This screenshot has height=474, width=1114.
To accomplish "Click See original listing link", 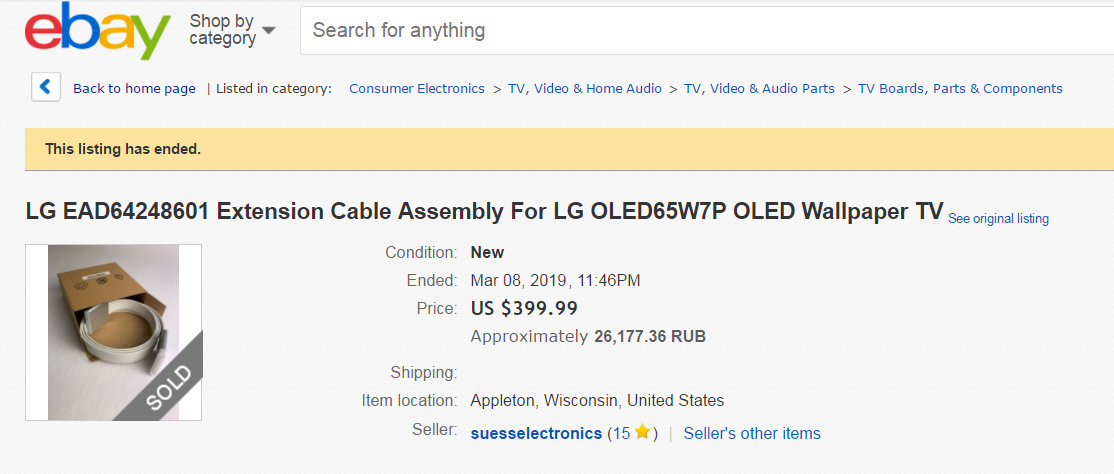I will pyautogui.click(x=998, y=218).
